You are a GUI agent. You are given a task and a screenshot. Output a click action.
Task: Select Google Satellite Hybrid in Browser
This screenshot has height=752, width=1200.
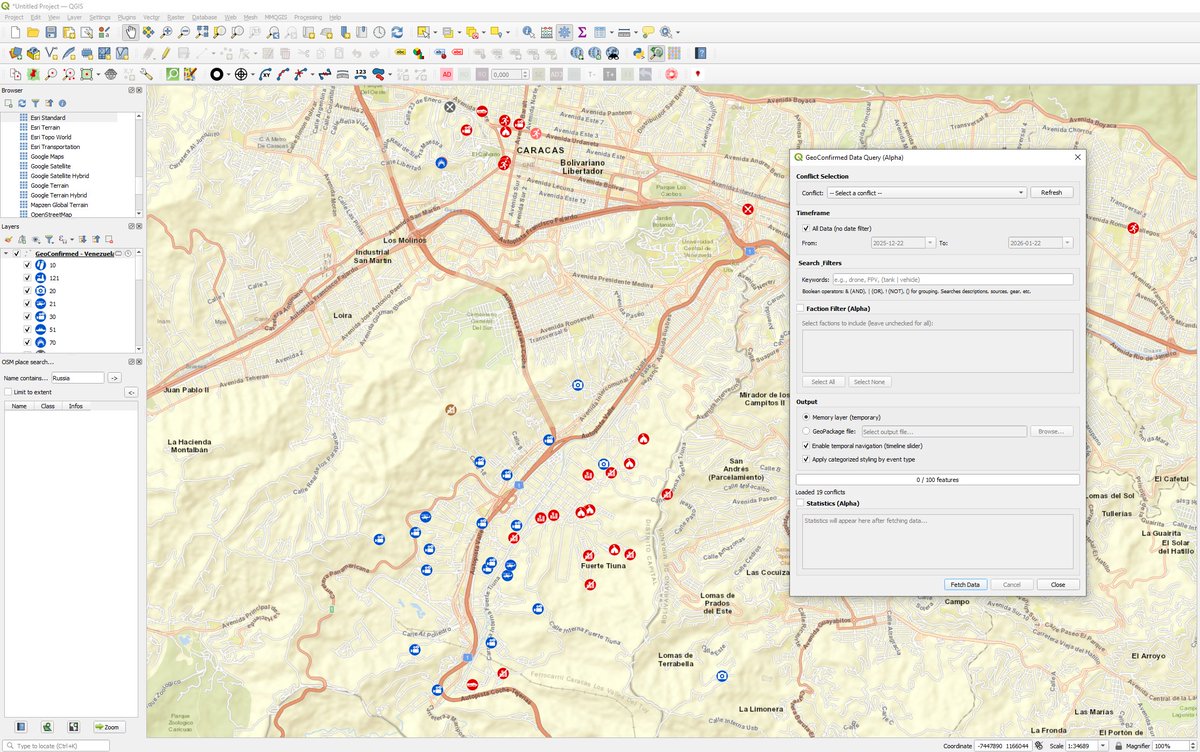pos(59,175)
